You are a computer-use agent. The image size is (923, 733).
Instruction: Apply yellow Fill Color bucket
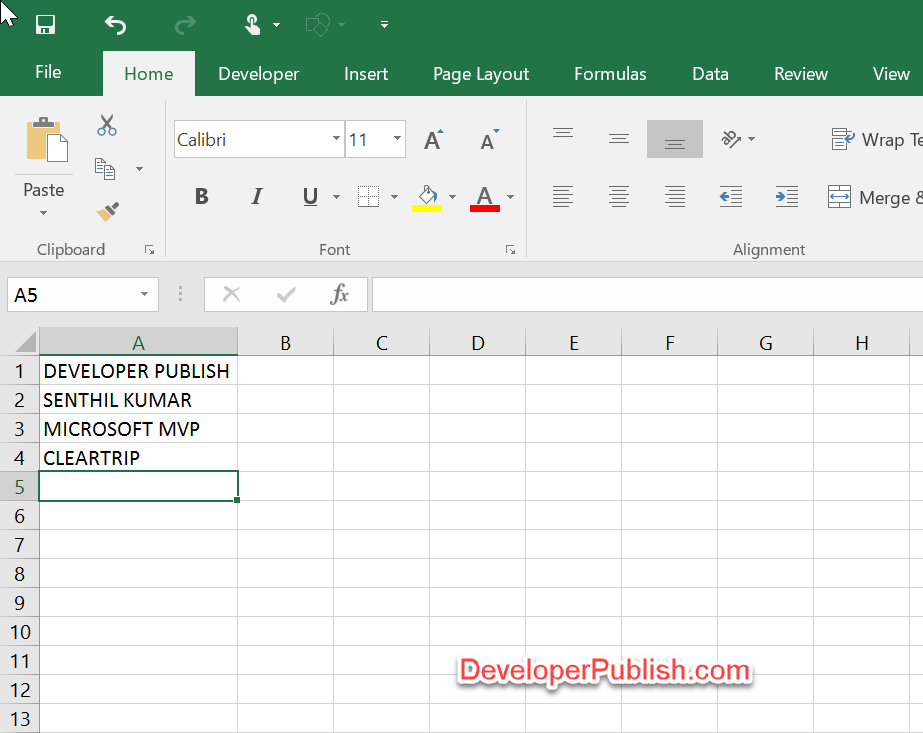click(x=427, y=198)
